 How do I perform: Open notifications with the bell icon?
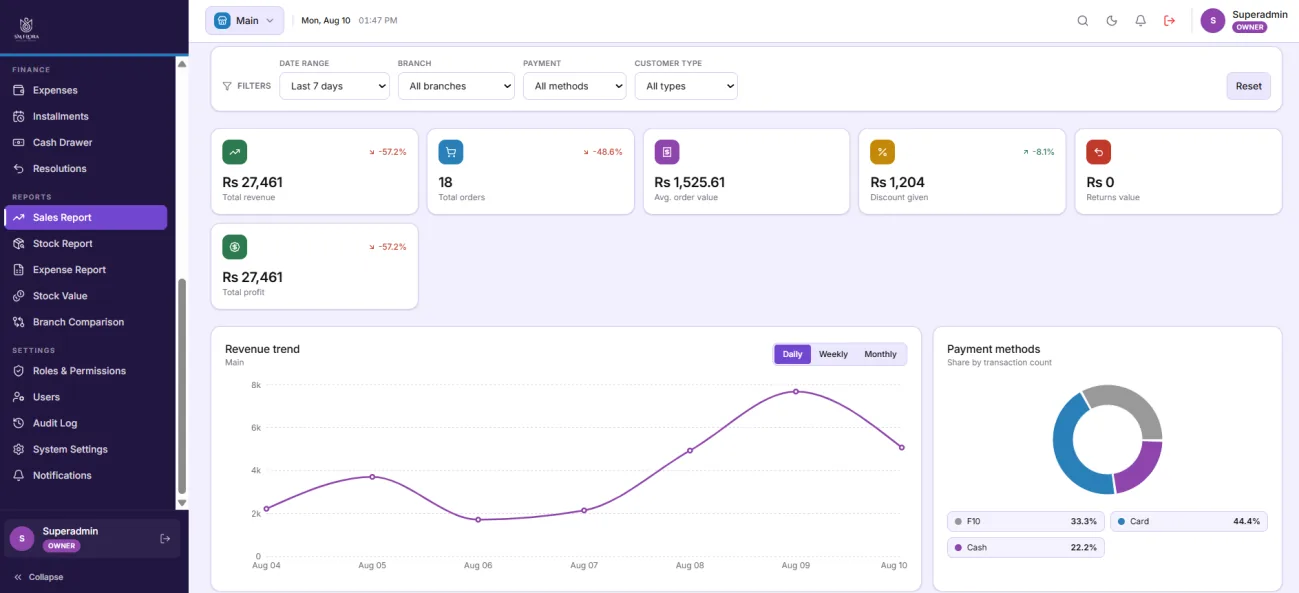pyautogui.click(x=1140, y=21)
